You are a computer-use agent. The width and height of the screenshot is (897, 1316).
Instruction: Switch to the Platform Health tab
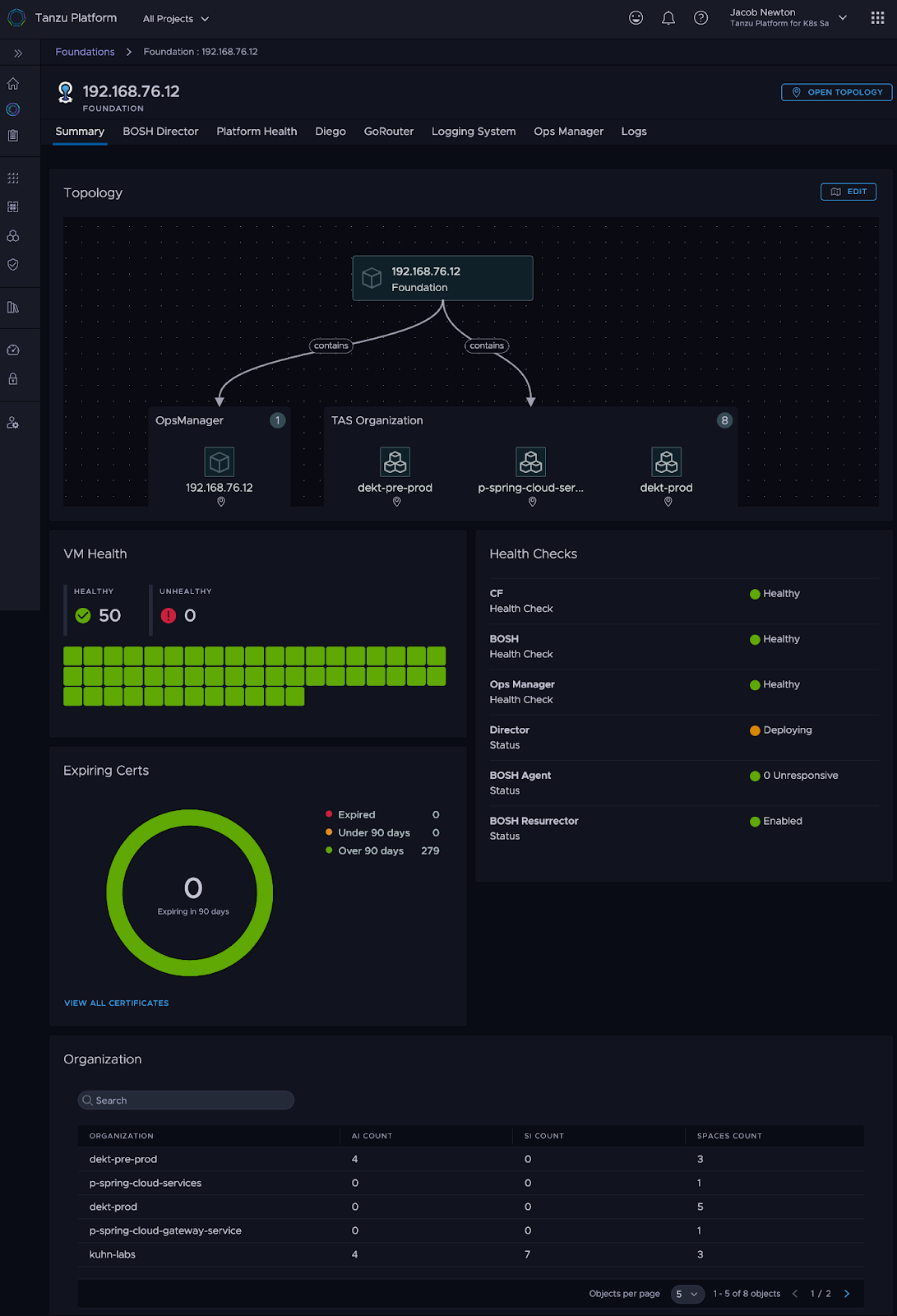tap(257, 132)
